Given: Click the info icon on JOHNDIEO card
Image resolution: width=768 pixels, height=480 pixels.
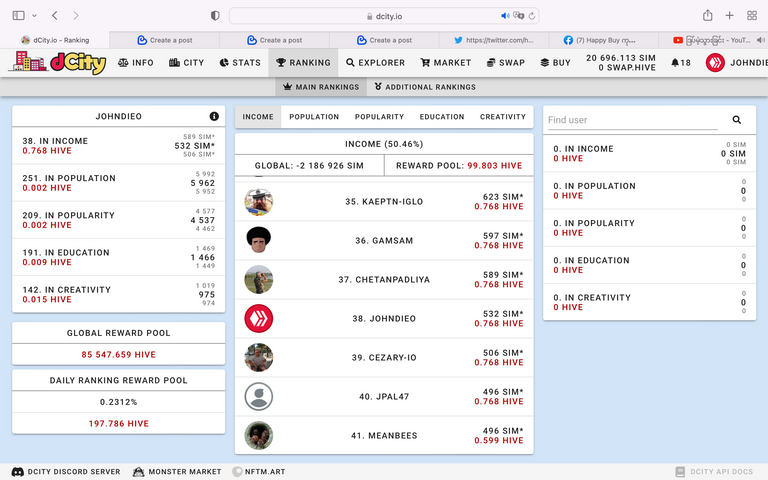Looking at the screenshot, I should 214,116.
